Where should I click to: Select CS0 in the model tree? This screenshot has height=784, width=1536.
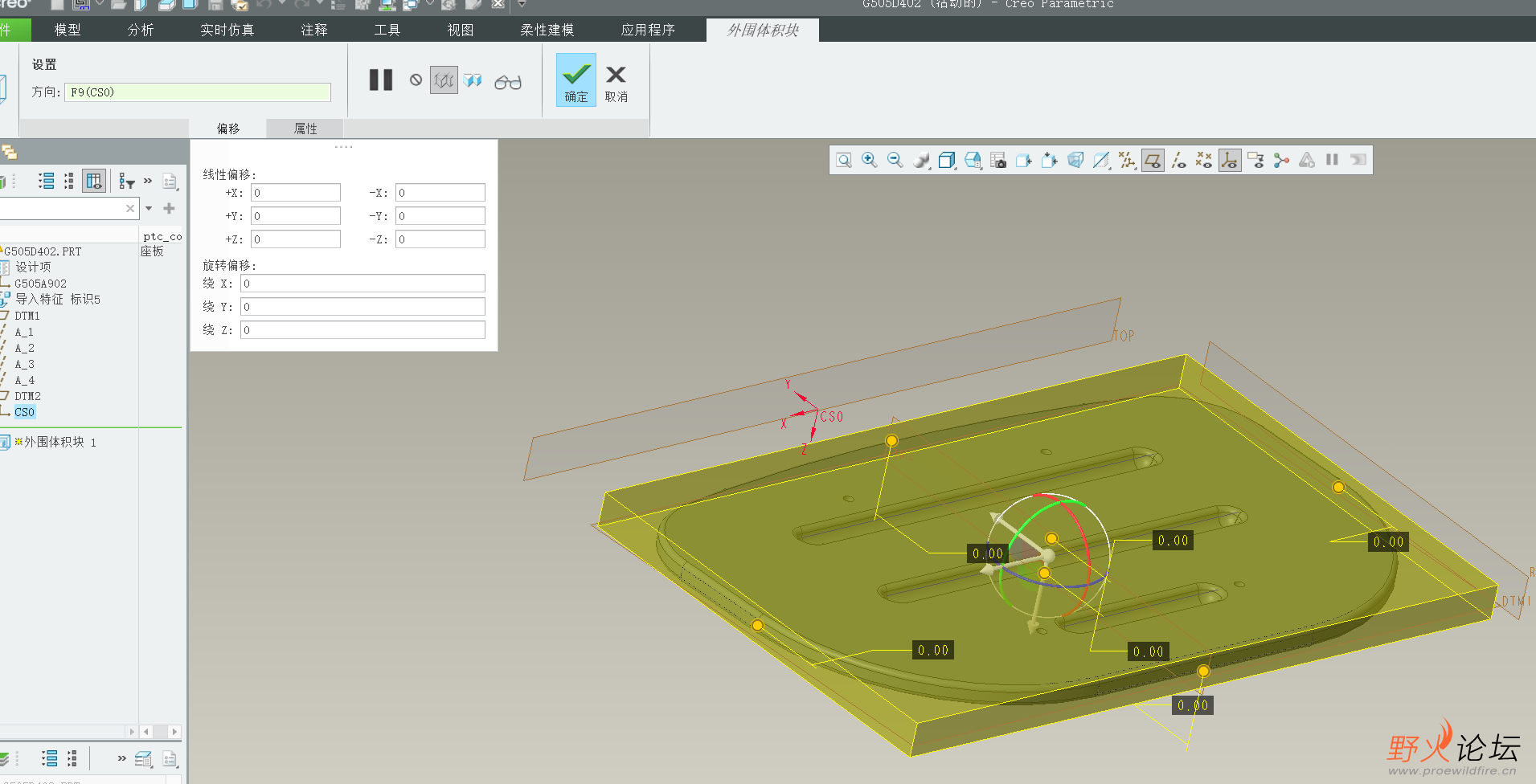click(x=25, y=412)
